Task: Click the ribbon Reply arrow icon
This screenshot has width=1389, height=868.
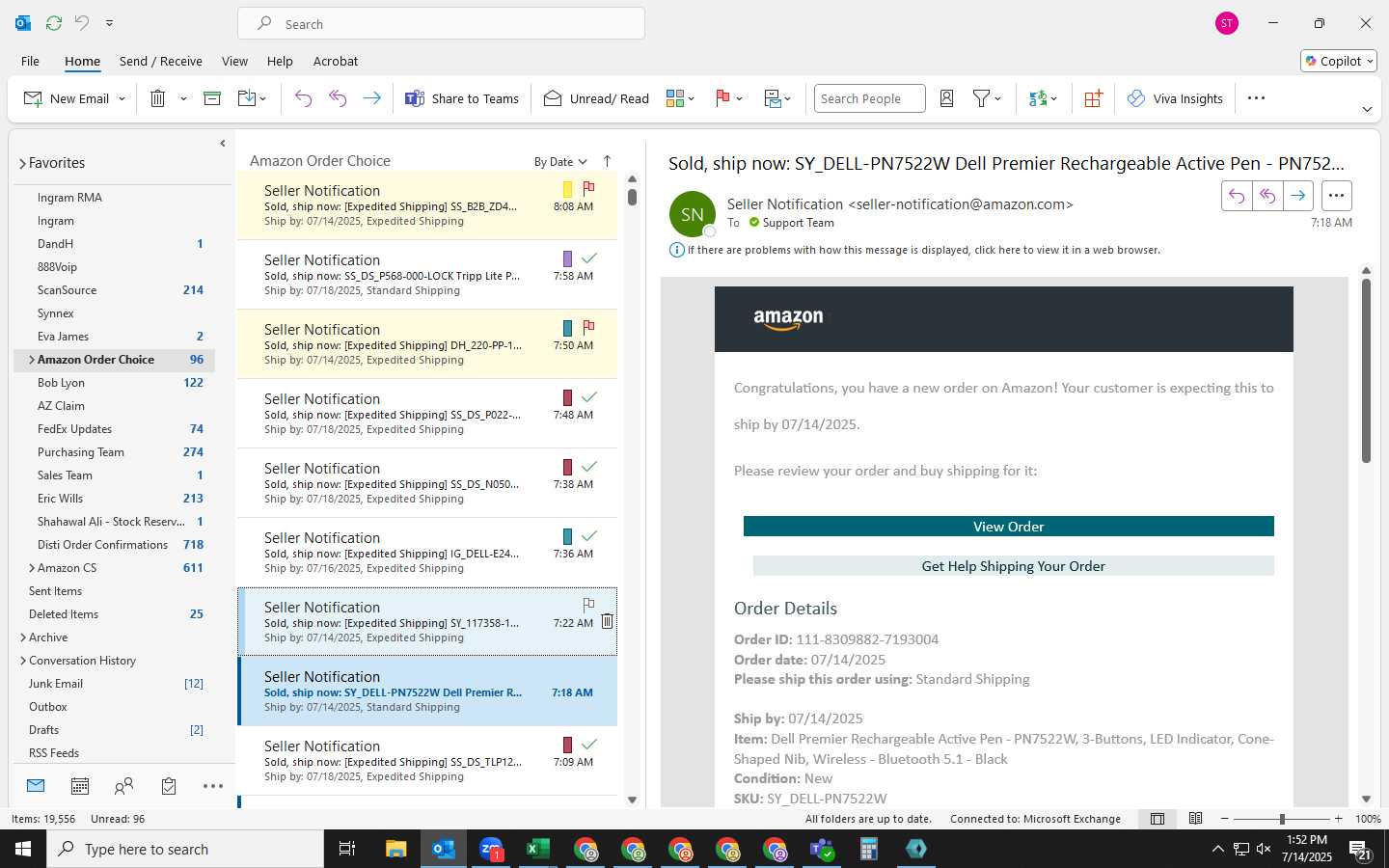Action: [303, 98]
